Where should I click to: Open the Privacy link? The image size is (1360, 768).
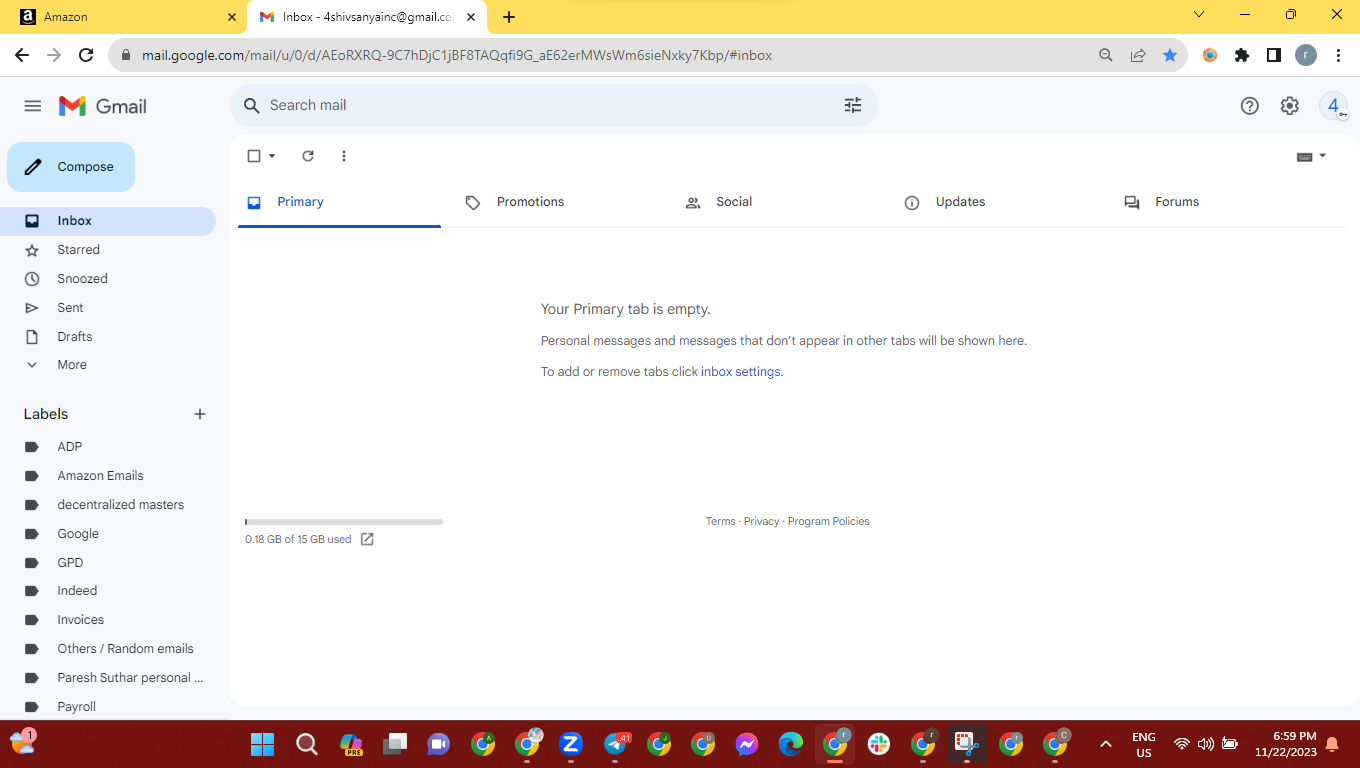click(761, 521)
